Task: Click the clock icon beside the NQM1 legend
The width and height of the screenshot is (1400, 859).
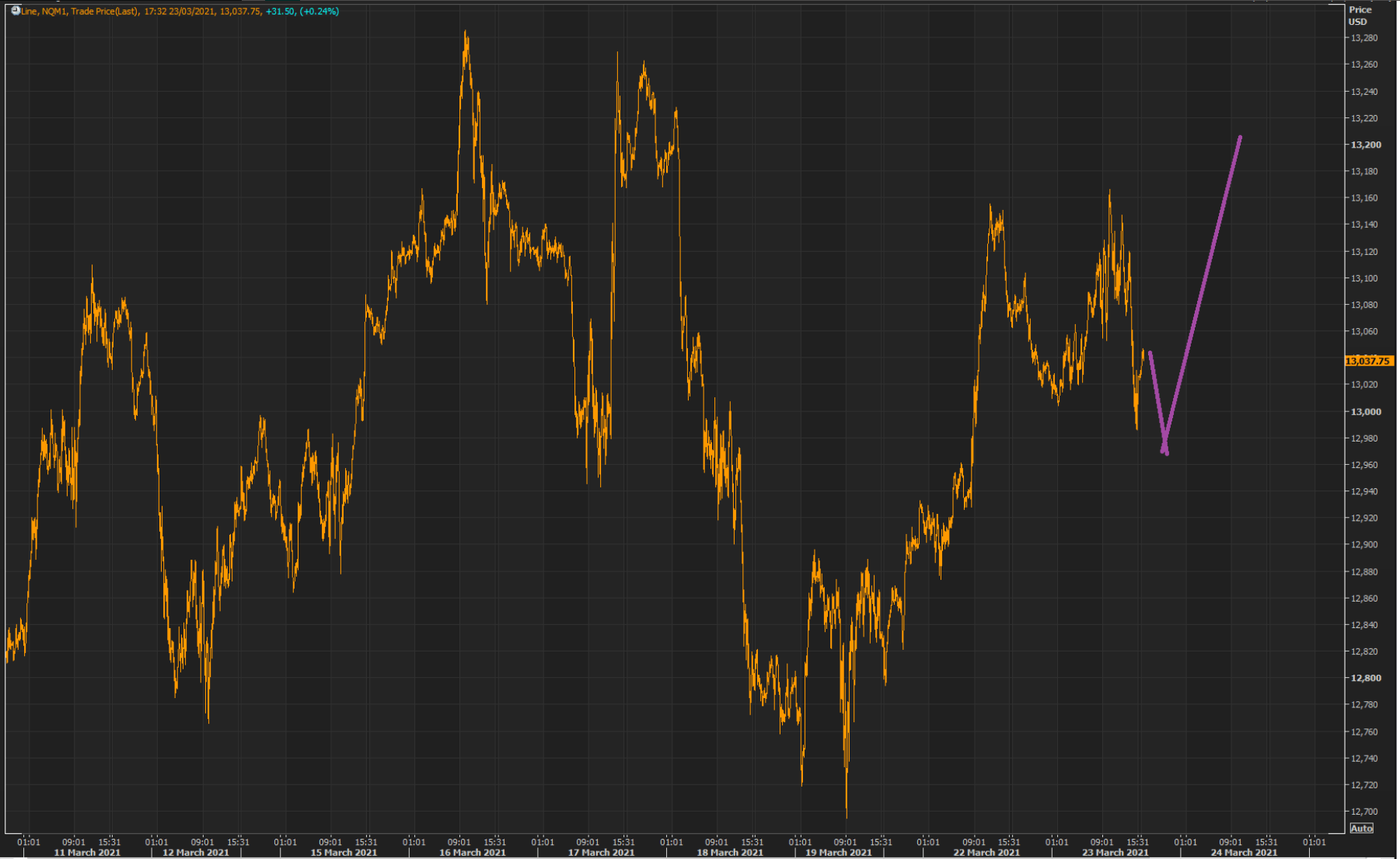Action: click(x=15, y=11)
